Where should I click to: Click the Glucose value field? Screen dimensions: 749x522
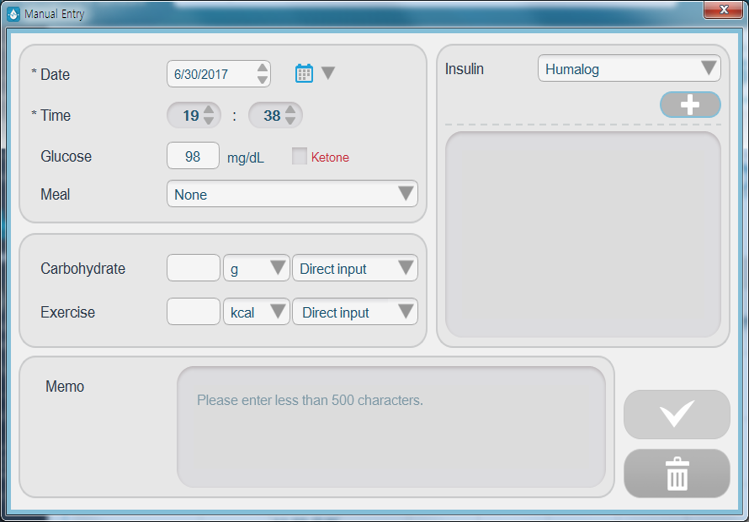pyautogui.click(x=193, y=157)
